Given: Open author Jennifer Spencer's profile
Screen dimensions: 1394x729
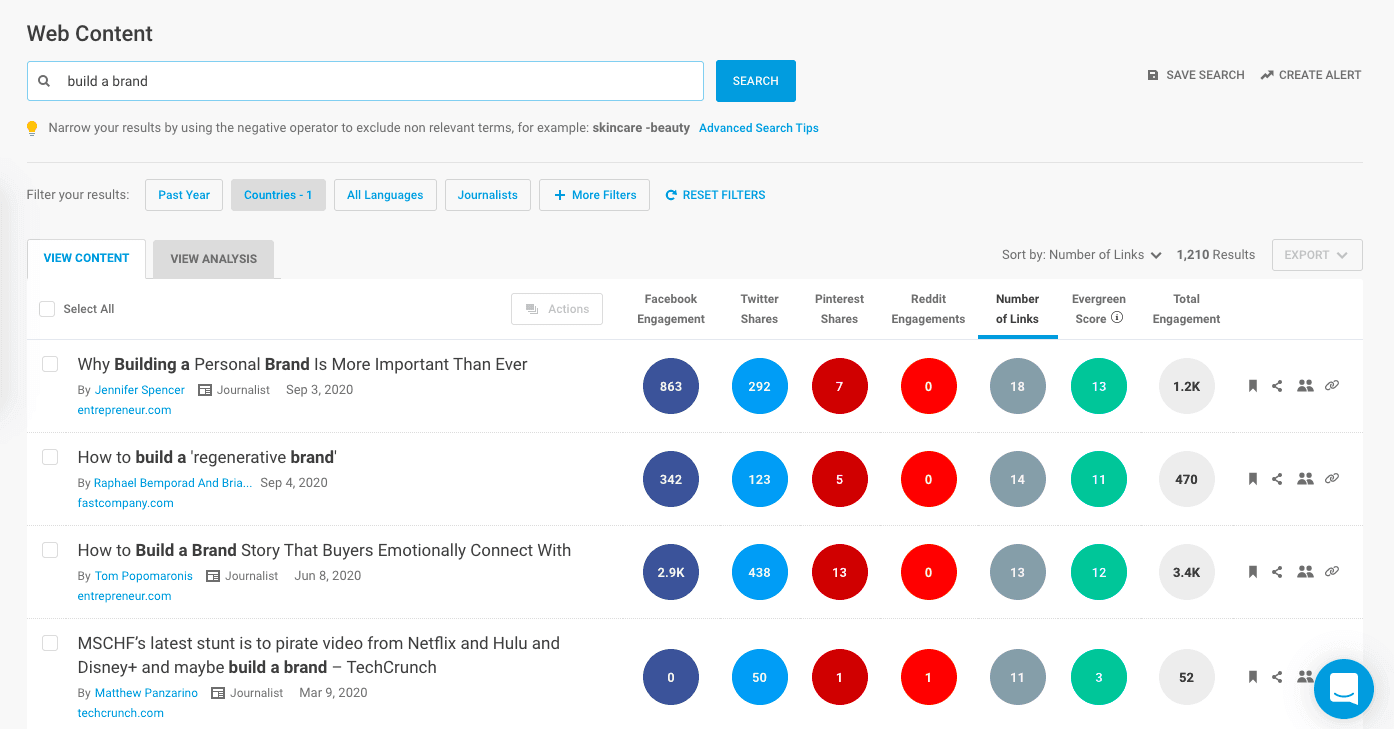Looking at the screenshot, I should tap(139, 390).
